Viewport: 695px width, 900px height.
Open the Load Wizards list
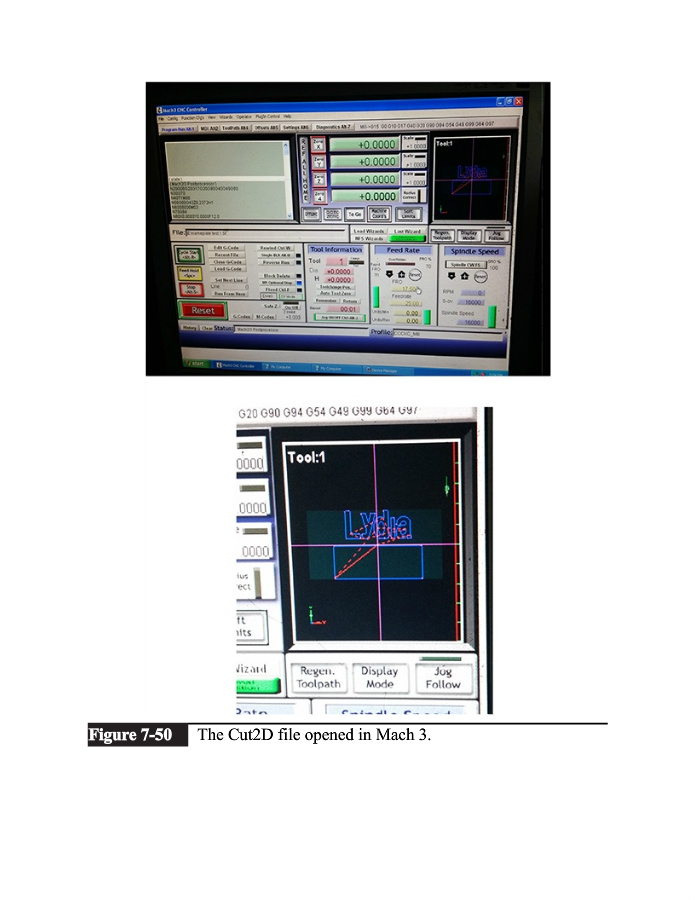click(x=368, y=230)
